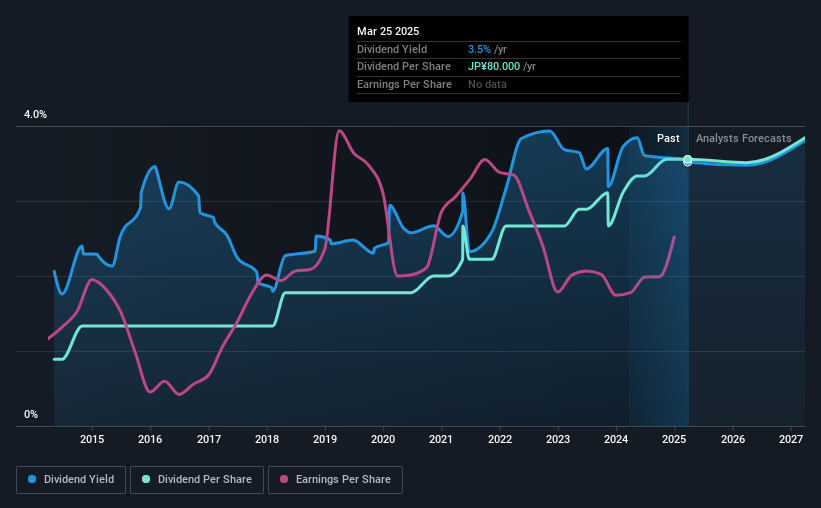Click the 2019 x-axis label
The image size is (821, 508).
(325, 439)
